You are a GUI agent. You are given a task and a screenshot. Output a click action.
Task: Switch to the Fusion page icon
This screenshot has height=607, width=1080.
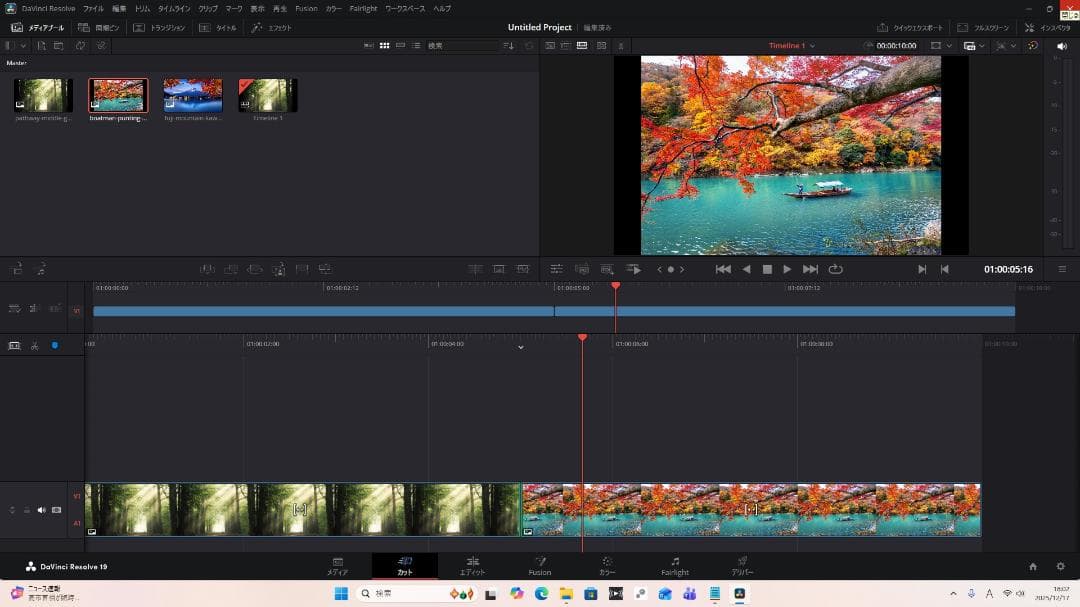(540, 562)
